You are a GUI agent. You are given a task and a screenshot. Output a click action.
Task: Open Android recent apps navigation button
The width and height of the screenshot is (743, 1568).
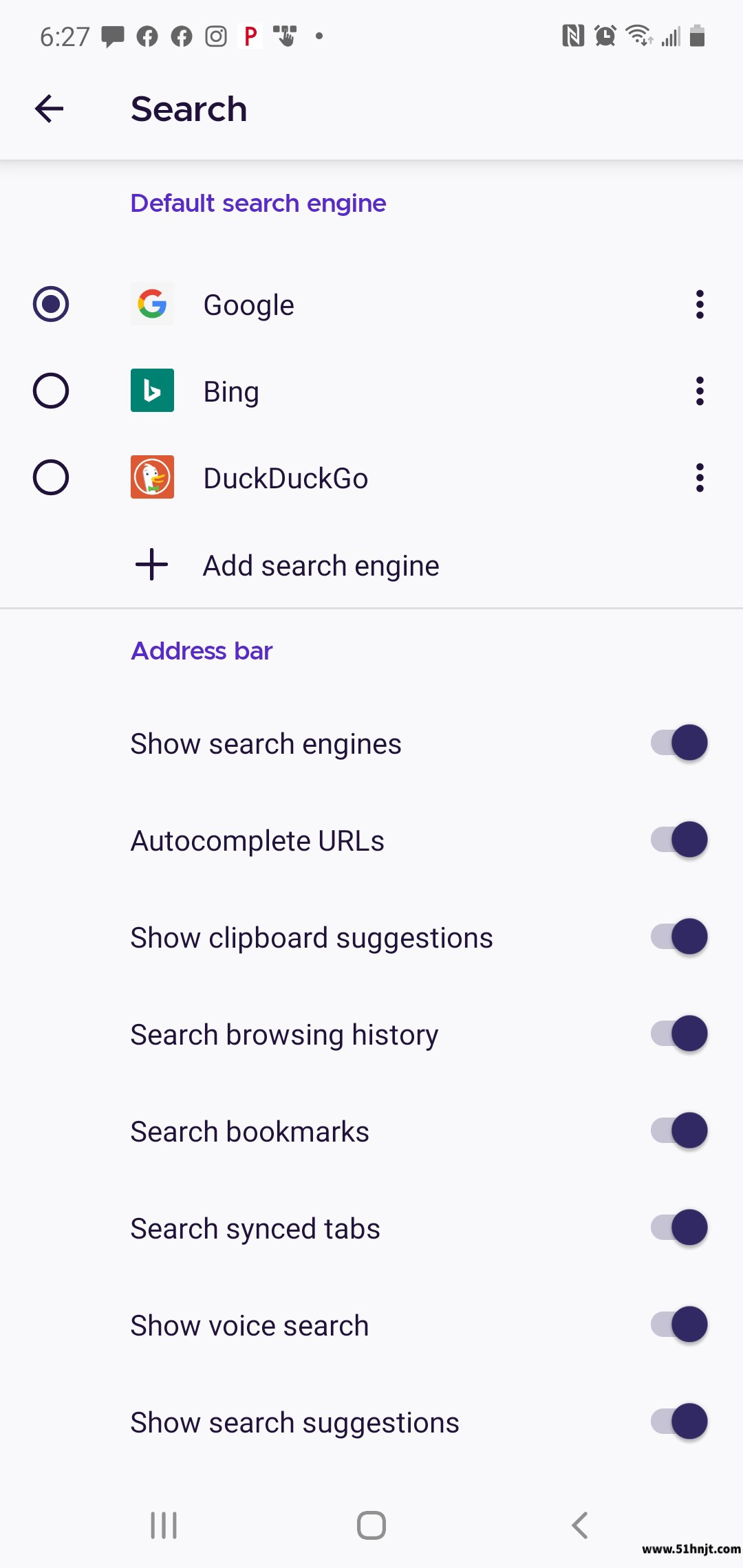pos(164,1525)
